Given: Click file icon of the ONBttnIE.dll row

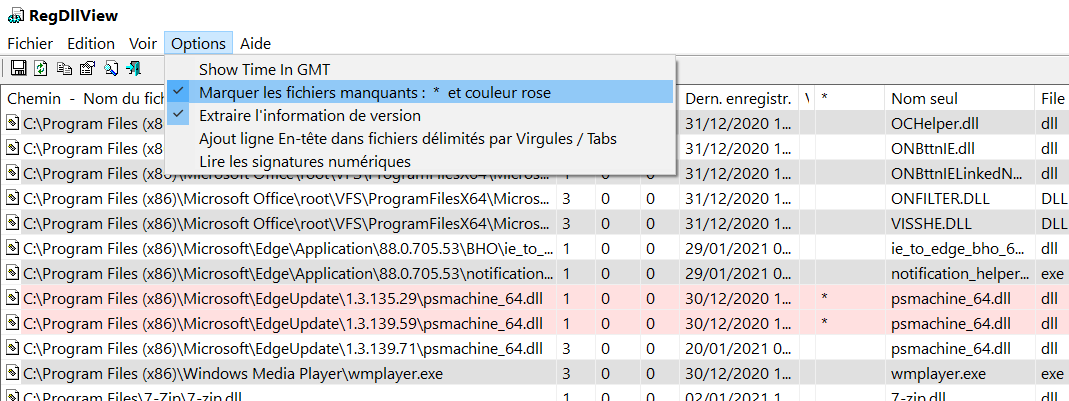Looking at the screenshot, I should tap(13, 149).
